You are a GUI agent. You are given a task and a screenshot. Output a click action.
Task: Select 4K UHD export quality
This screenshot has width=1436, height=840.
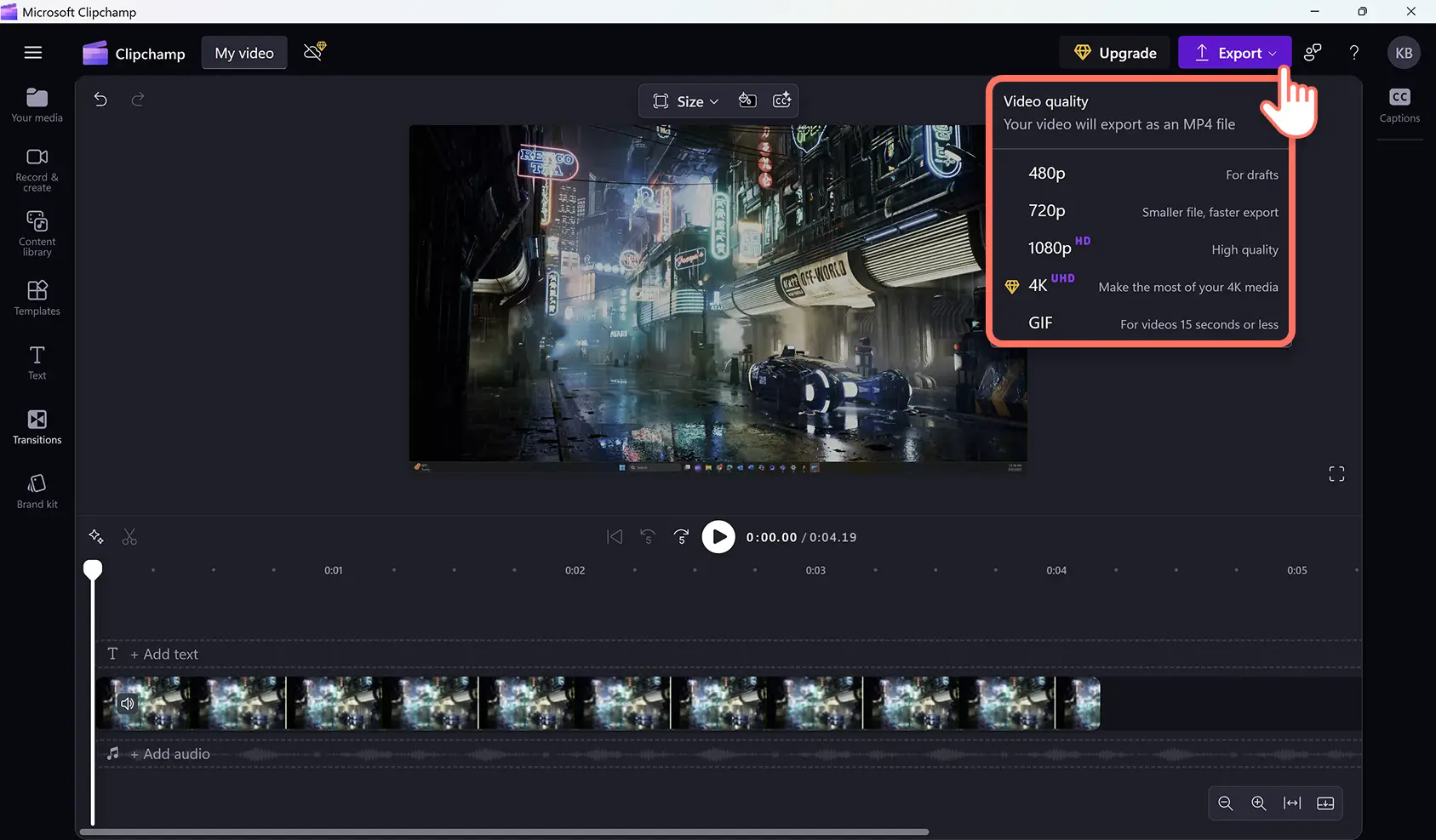[1142, 286]
